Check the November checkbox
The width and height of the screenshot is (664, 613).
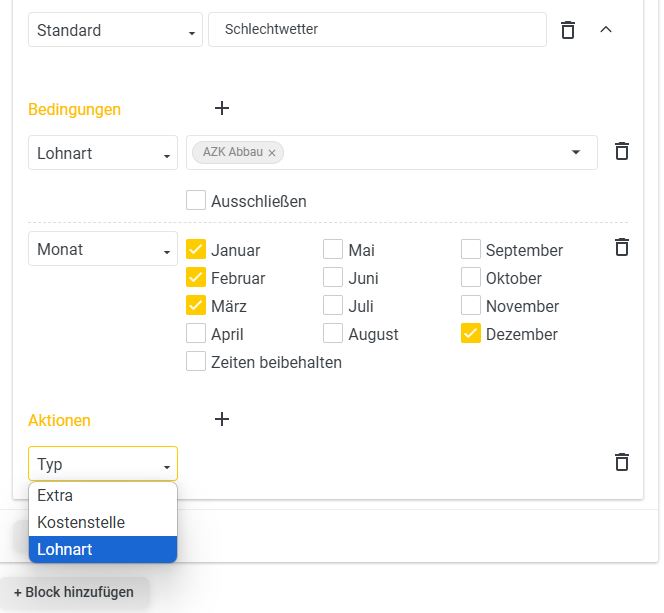(x=470, y=305)
